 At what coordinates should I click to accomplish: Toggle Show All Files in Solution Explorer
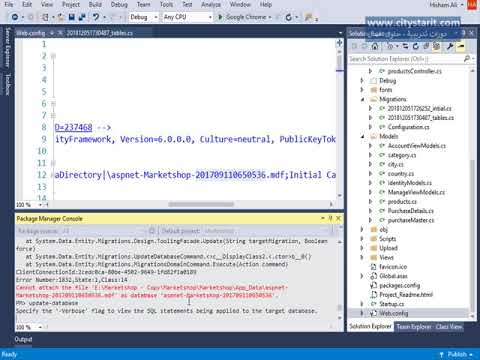[x=436, y=46]
